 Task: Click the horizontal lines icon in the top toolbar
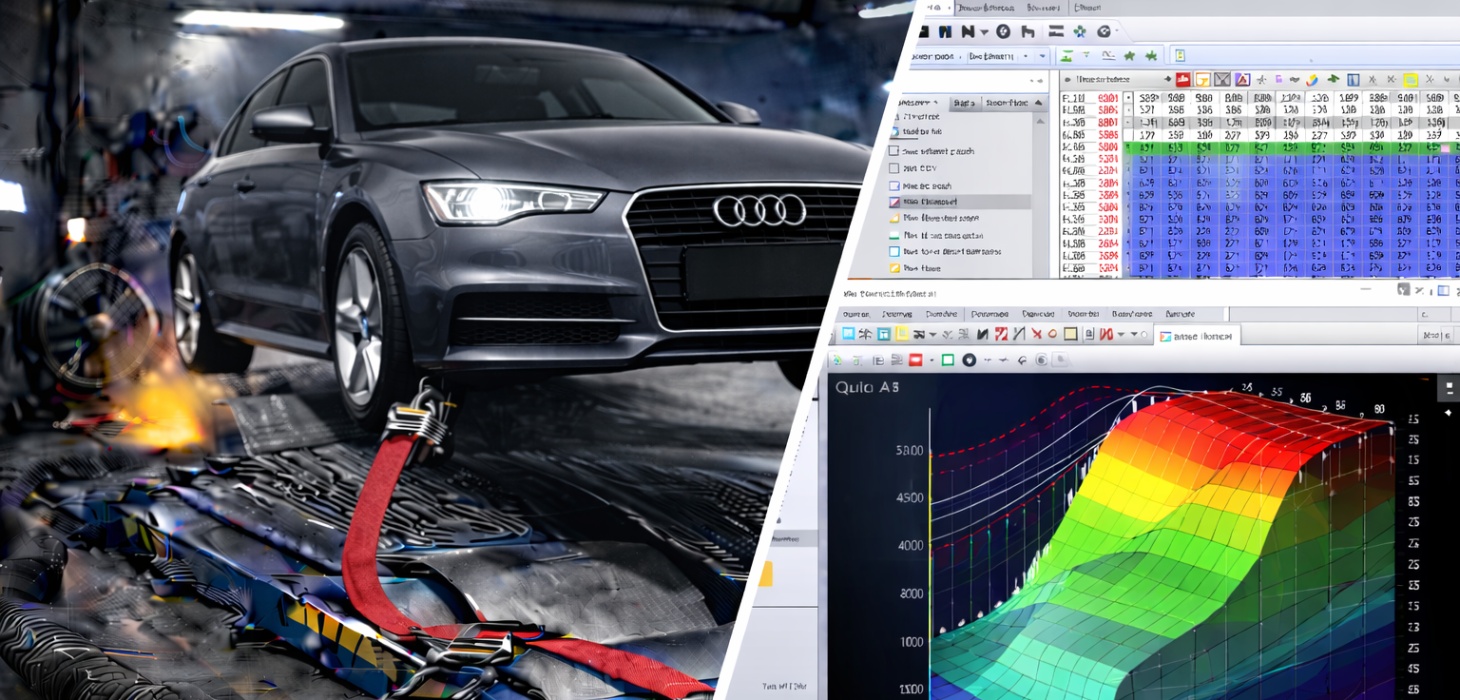point(1056,31)
